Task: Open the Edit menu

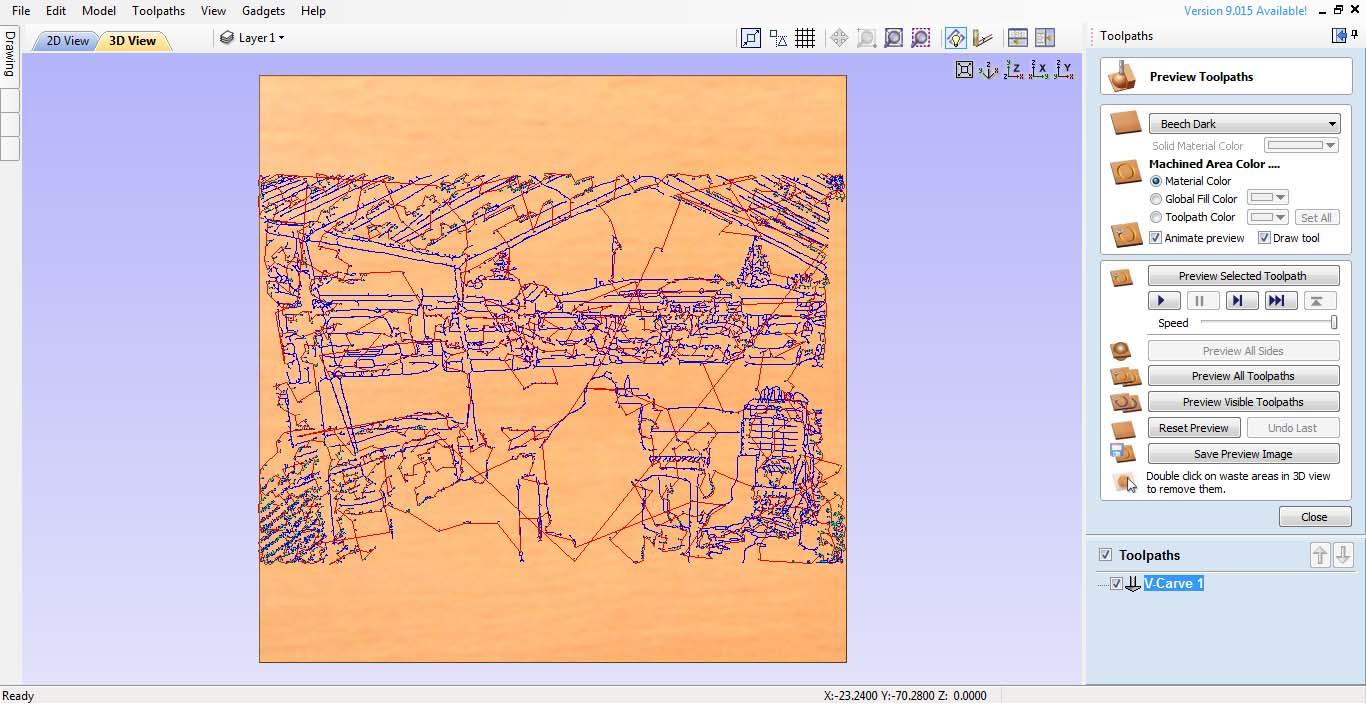Action: (x=56, y=11)
